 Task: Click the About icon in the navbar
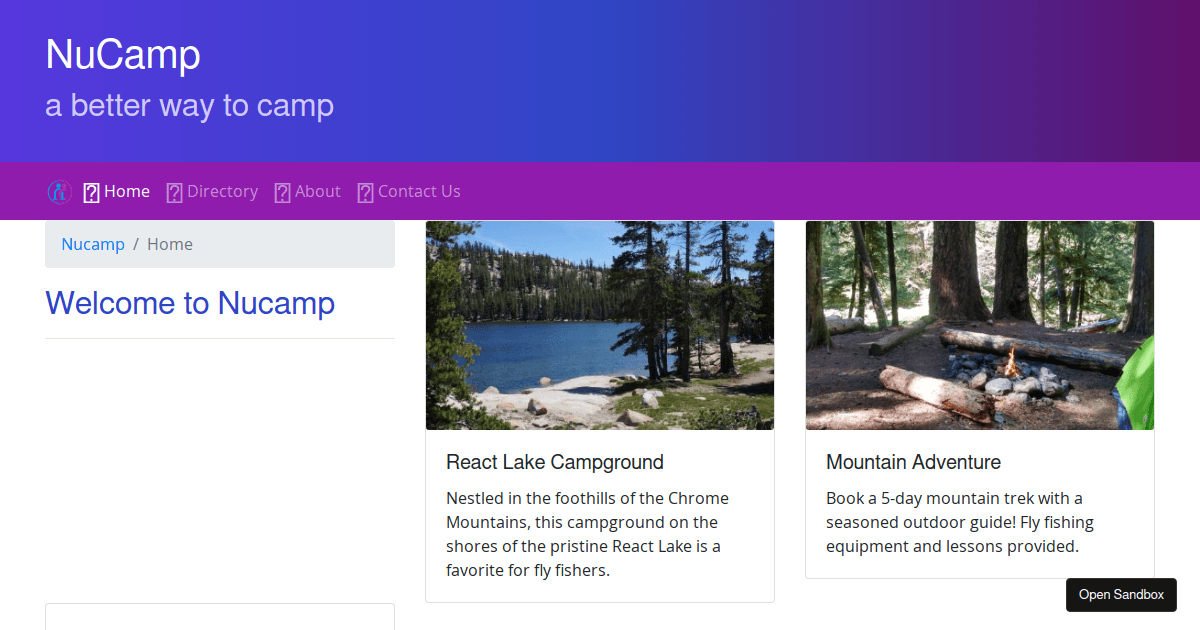(x=281, y=191)
